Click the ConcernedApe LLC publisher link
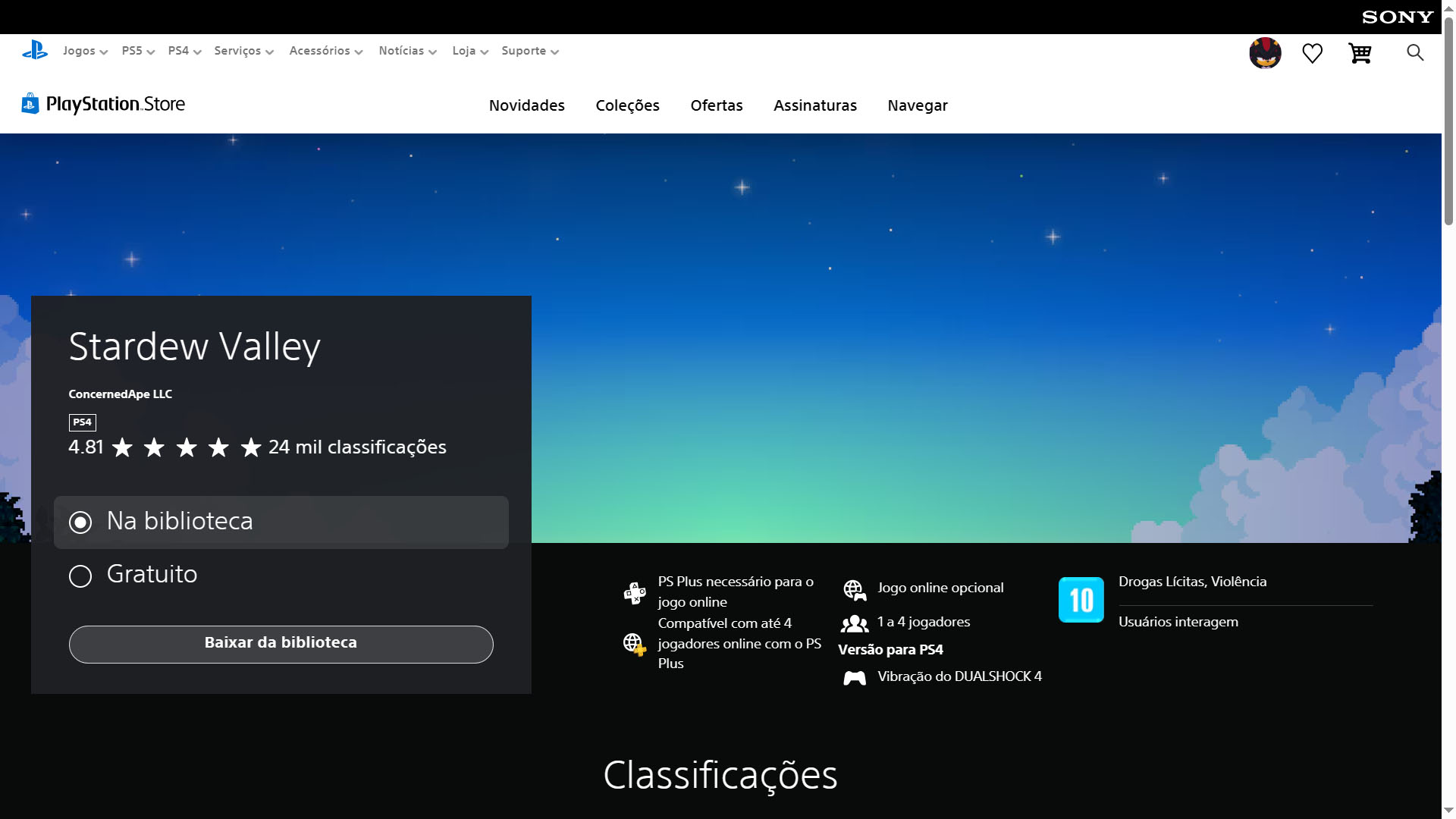 click(x=121, y=394)
